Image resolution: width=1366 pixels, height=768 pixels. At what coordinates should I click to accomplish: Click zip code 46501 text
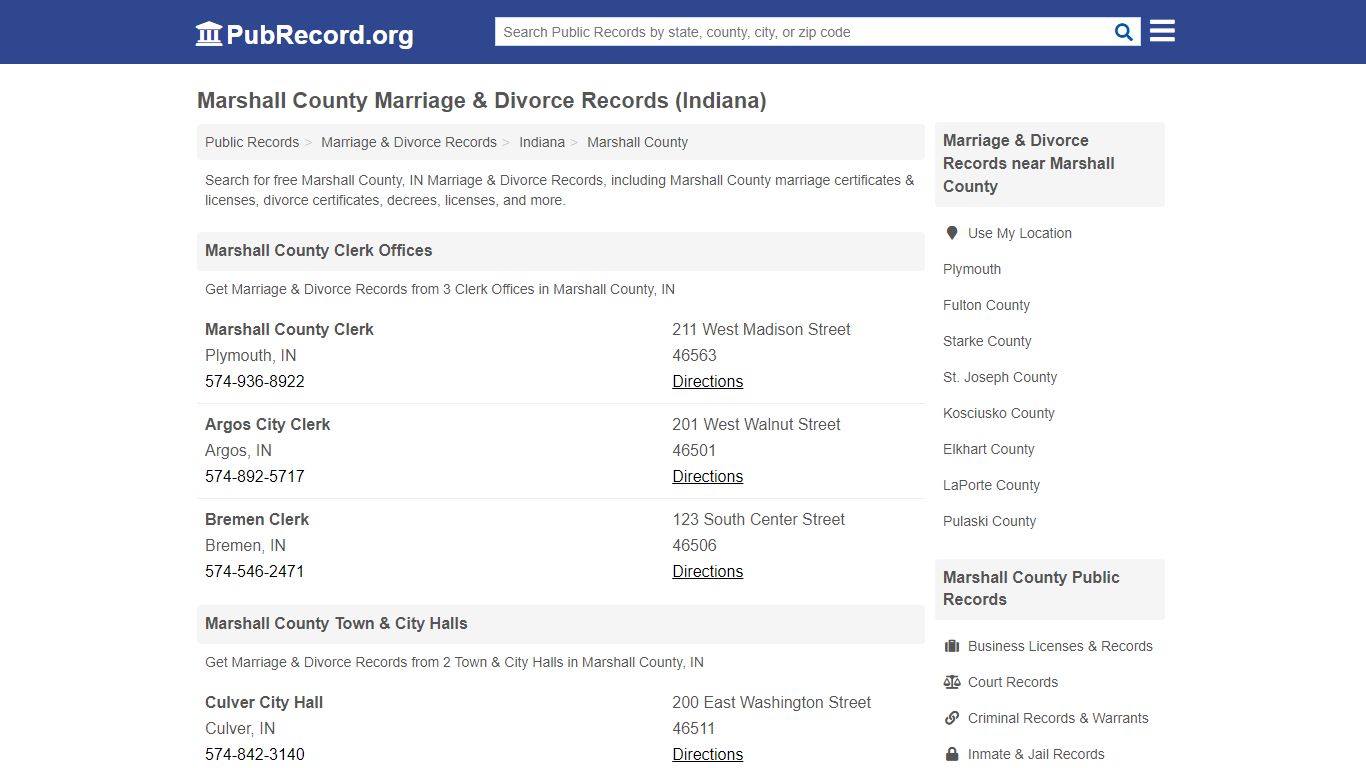point(694,450)
